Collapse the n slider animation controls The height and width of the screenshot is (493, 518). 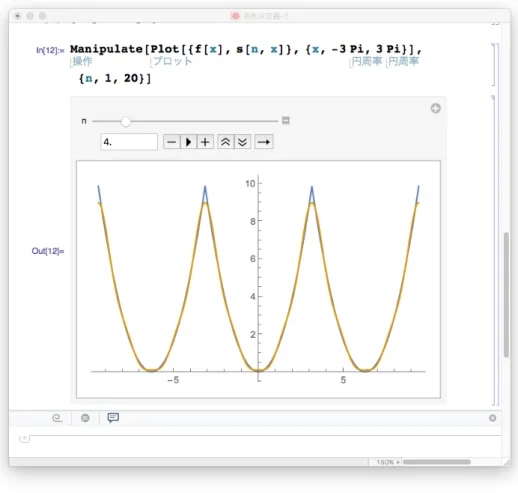tap(286, 120)
